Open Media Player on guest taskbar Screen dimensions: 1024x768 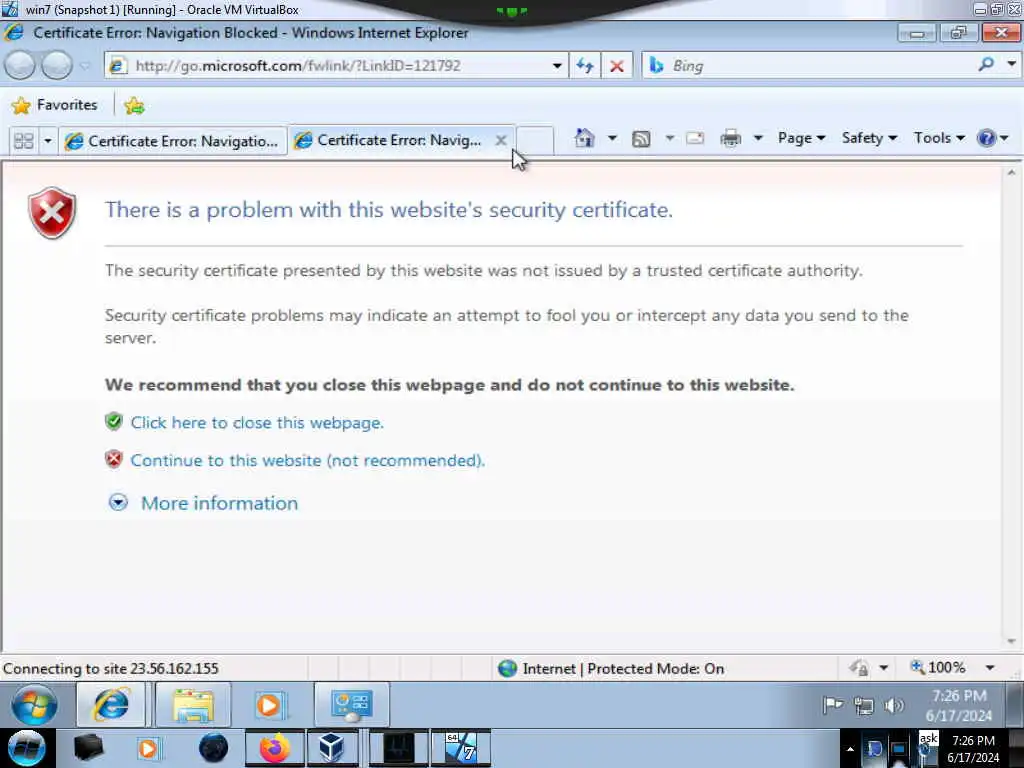(x=269, y=705)
